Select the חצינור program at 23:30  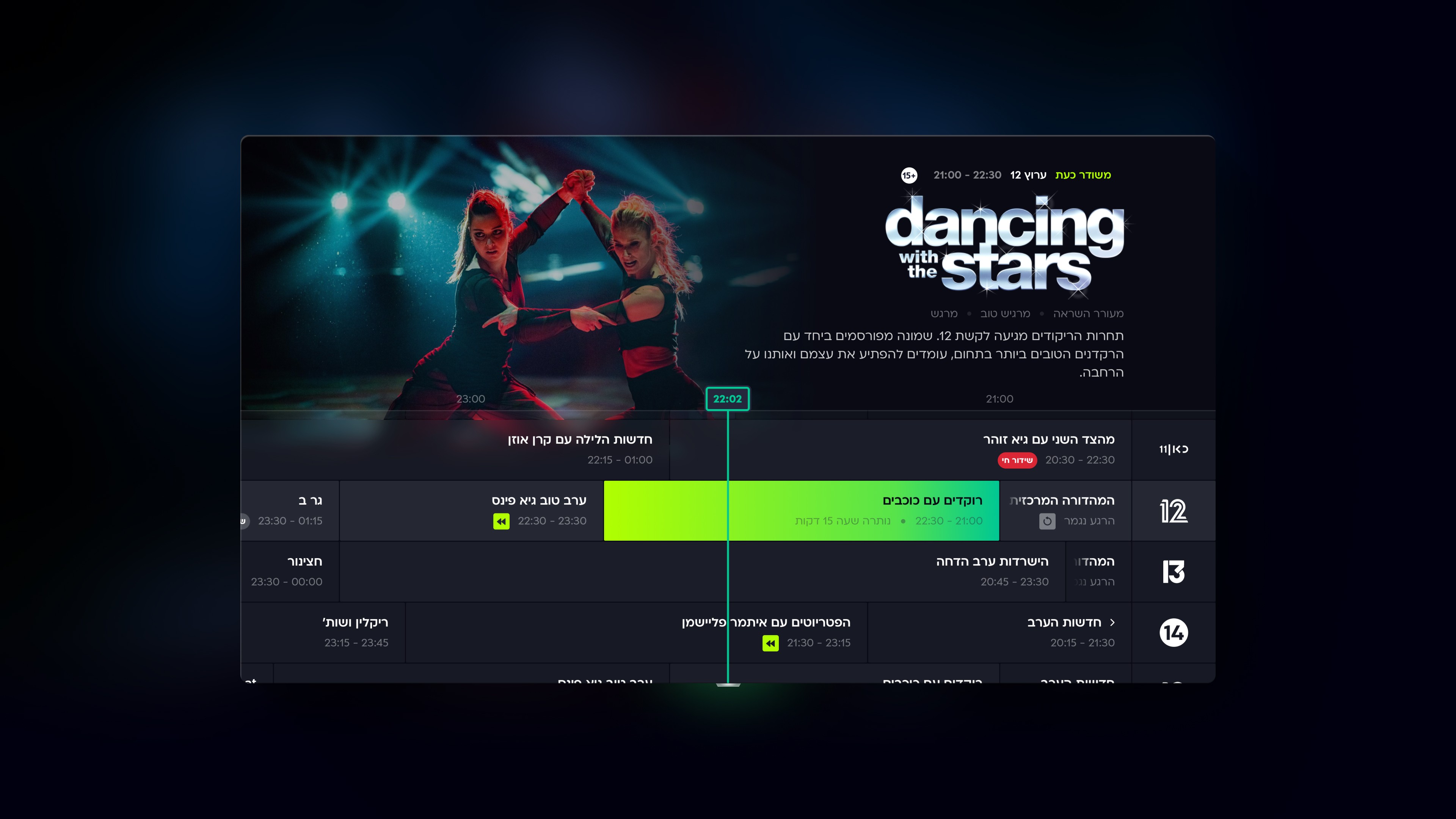tap(290, 572)
